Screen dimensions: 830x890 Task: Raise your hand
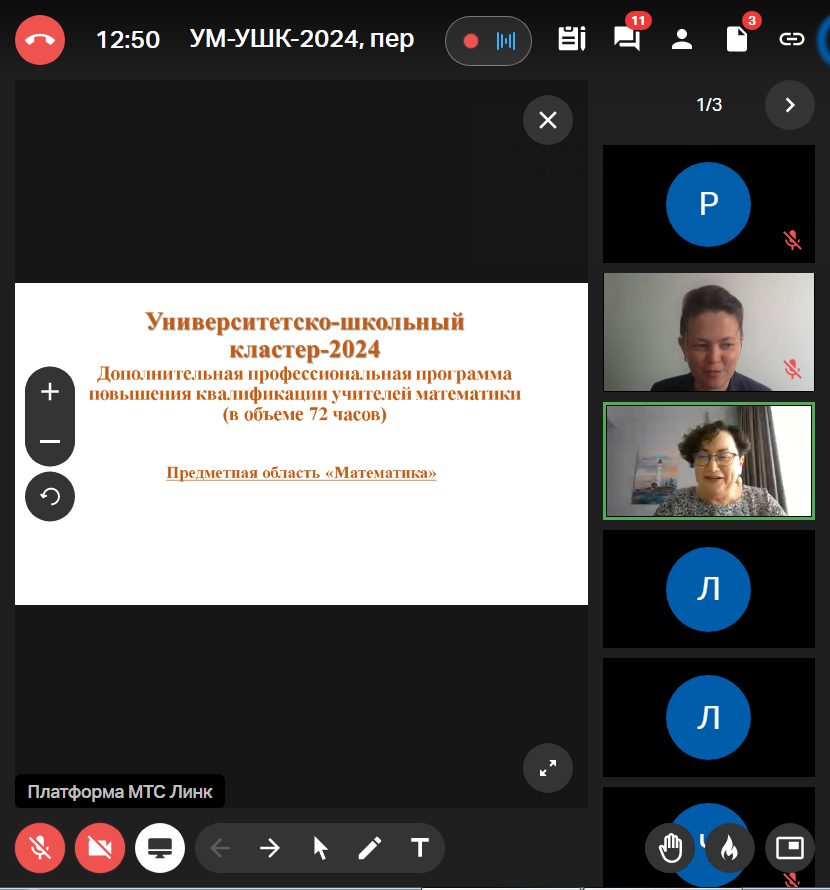click(x=670, y=848)
